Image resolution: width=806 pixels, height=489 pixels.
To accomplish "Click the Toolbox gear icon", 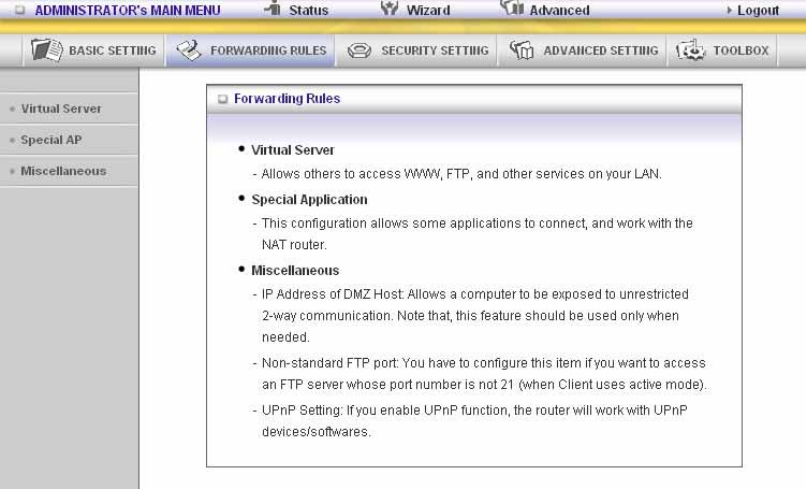I will coord(690,50).
